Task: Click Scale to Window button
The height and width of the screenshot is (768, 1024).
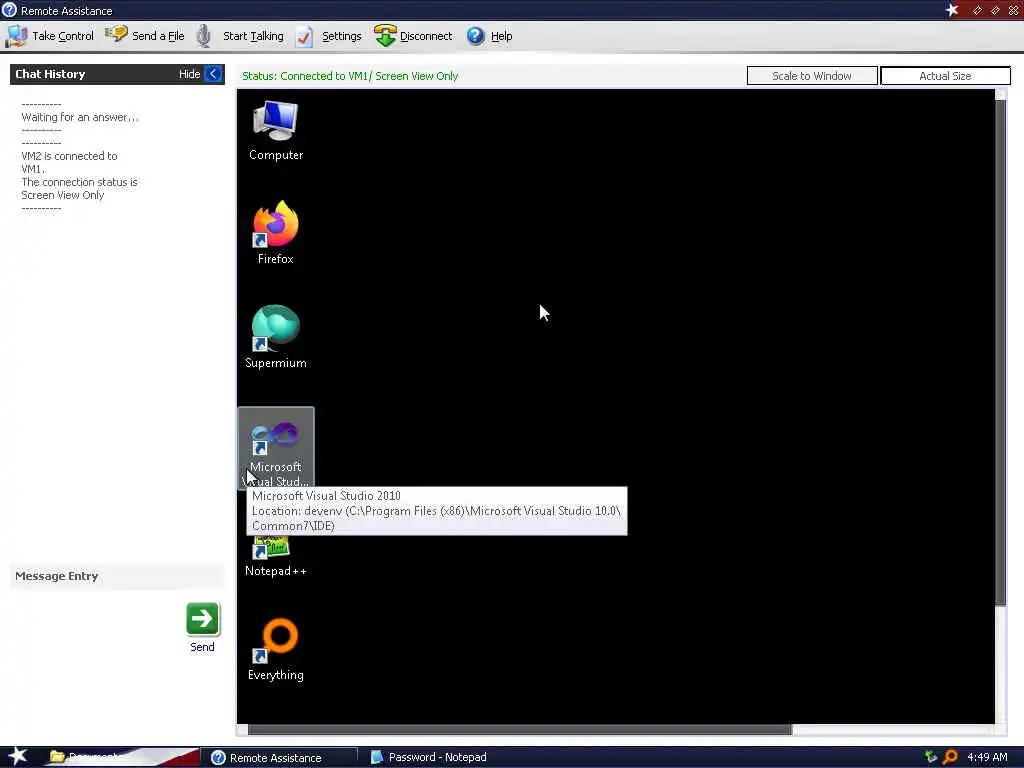Action: tap(812, 76)
